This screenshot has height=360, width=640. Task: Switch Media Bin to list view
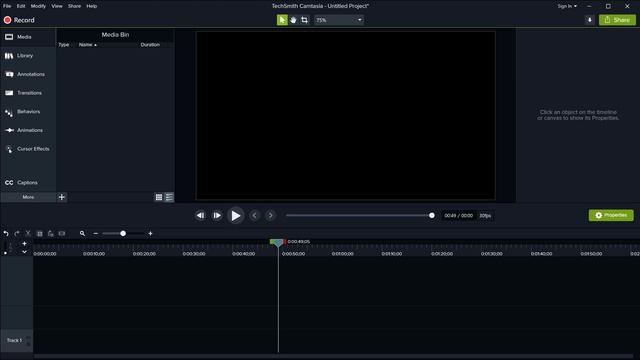click(x=169, y=198)
